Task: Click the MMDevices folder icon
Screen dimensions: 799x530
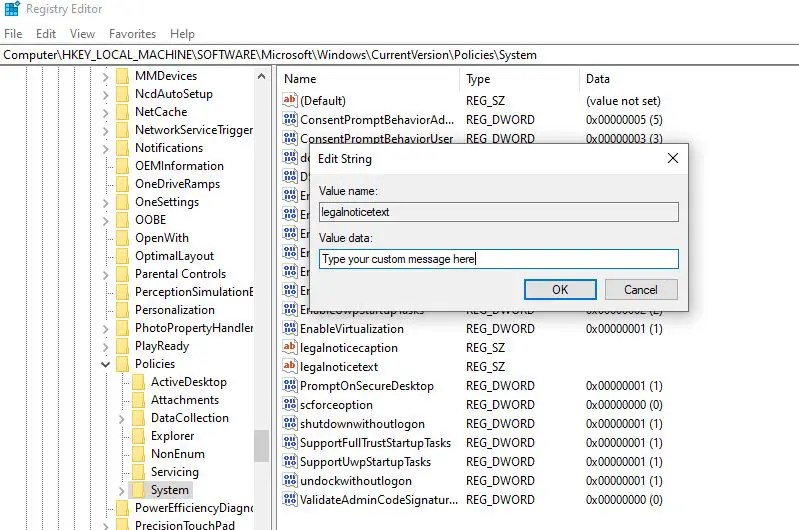Action: (122, 76)
